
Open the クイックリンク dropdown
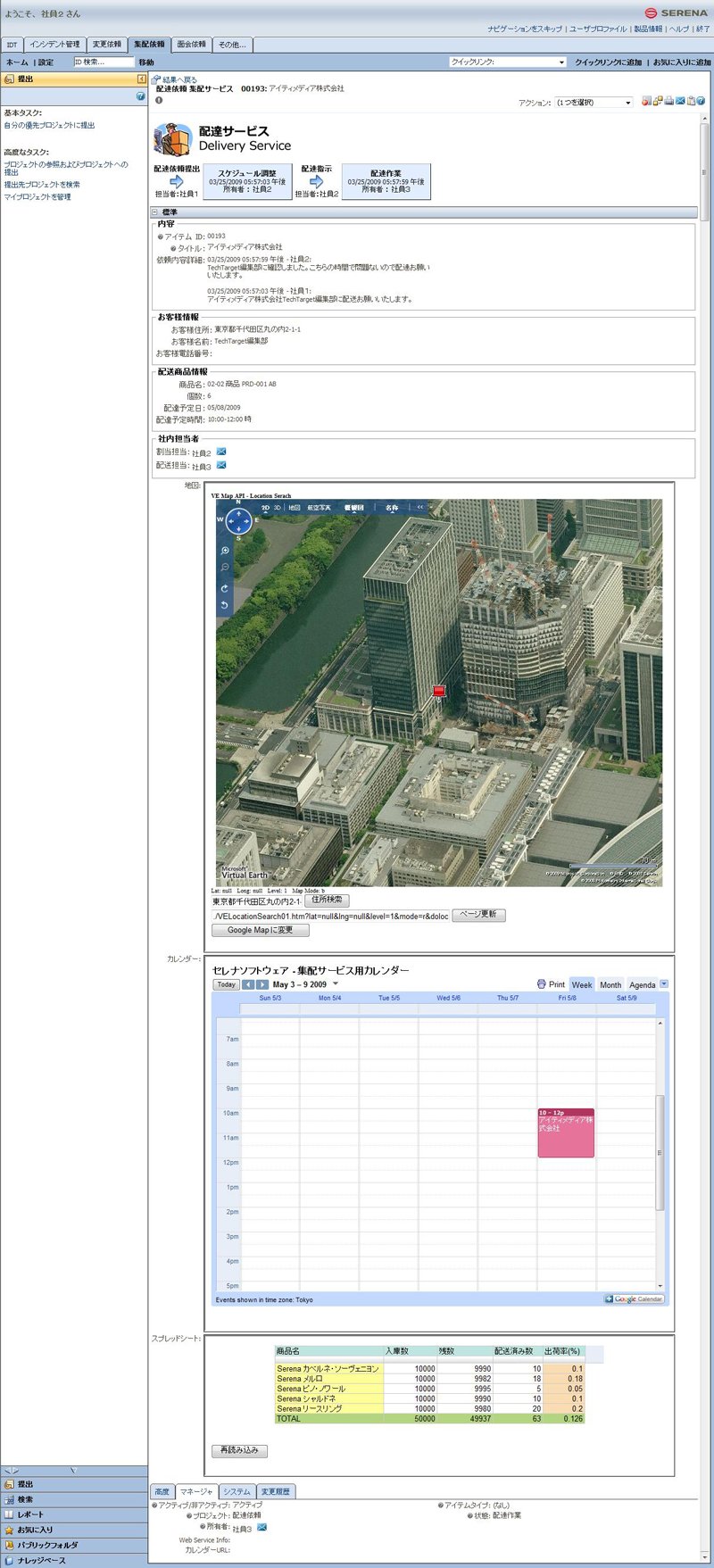[x=508, y=62]
